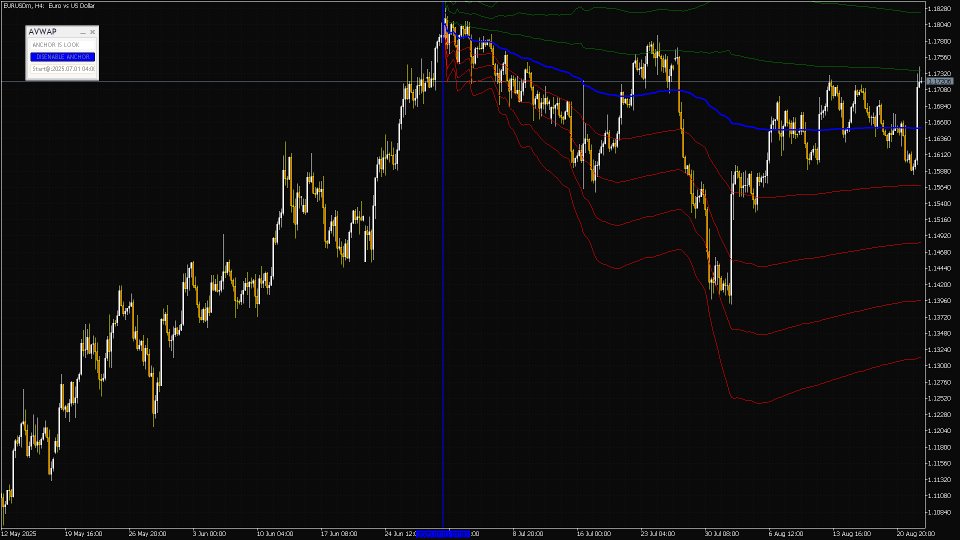Select the ANCHOR IS LOOK field
The width and height of the screenshot is (960, 540).
(x=62, y=45)
